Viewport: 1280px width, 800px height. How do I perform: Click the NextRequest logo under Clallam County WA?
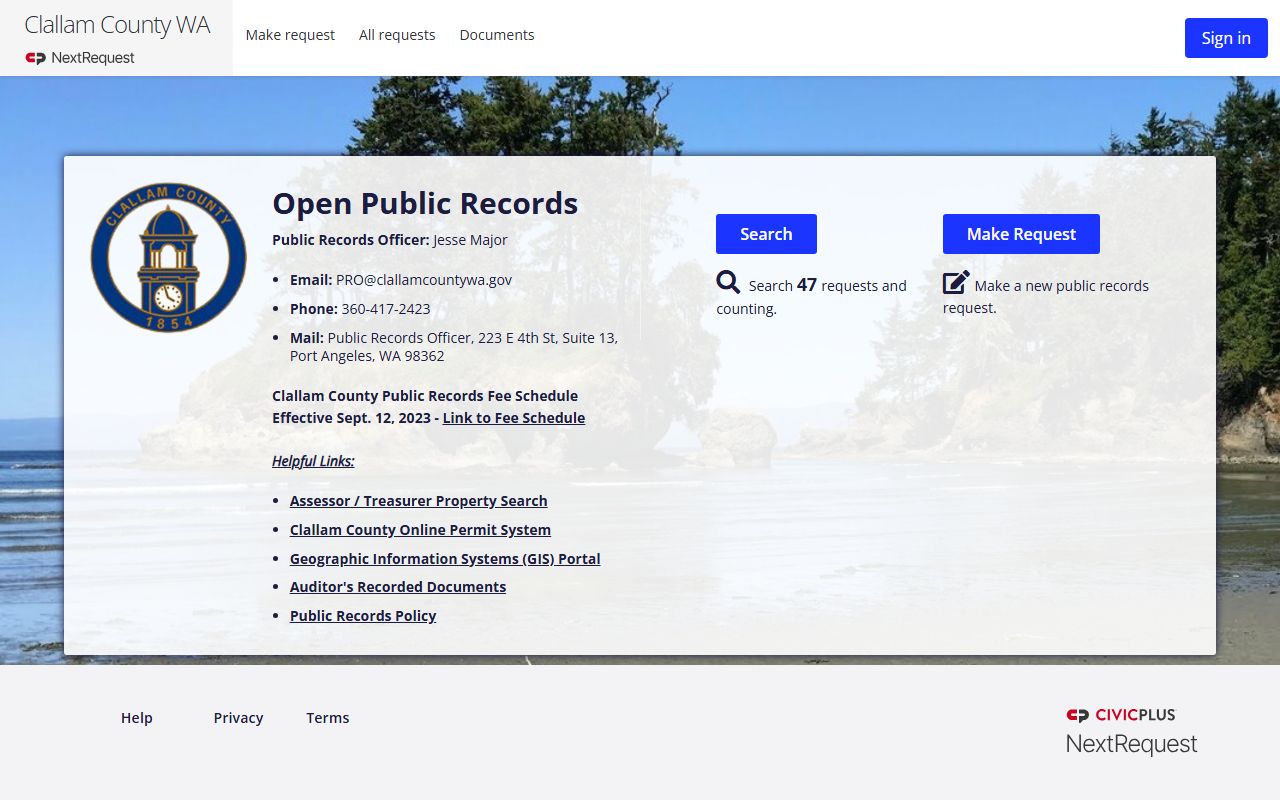tap(80, 58)
